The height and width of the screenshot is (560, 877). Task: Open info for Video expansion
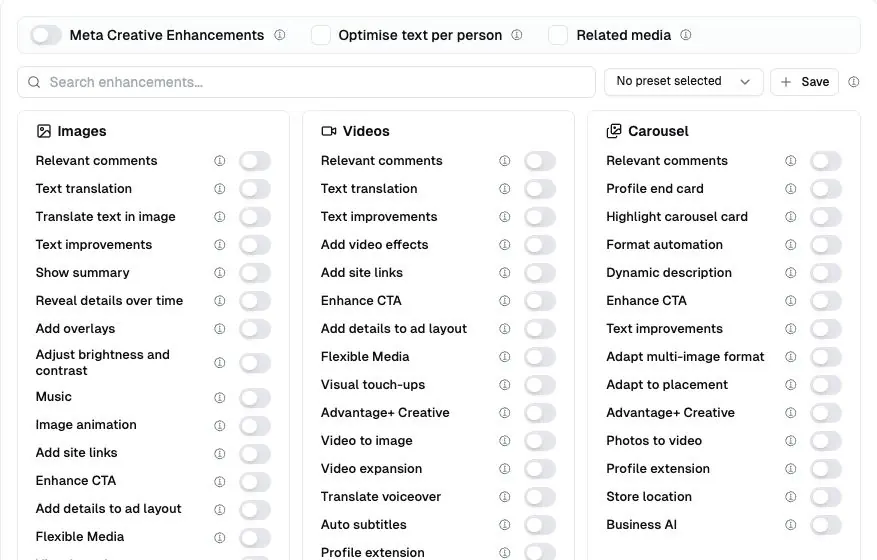point(504,468)
